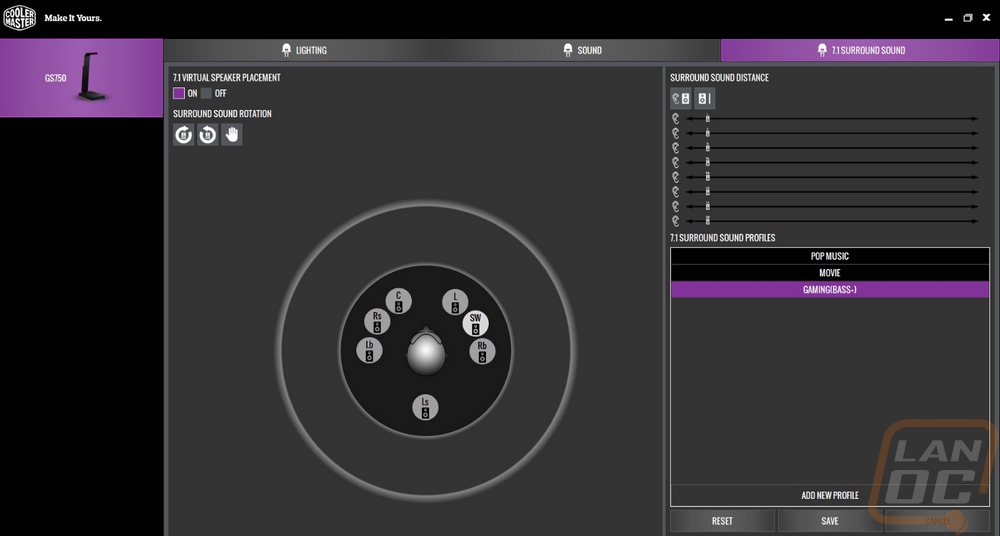Adjust the last surround distance slider

click(x=707, y=221)
